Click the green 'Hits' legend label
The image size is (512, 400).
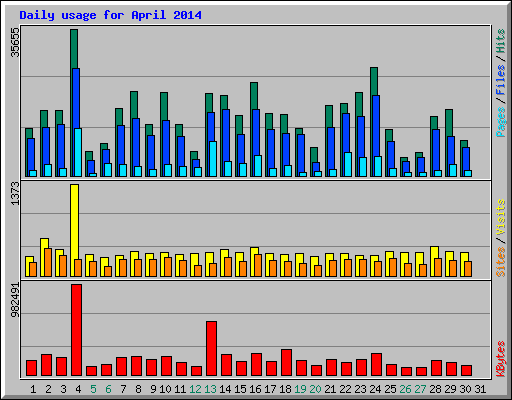(x=501, y=41)
